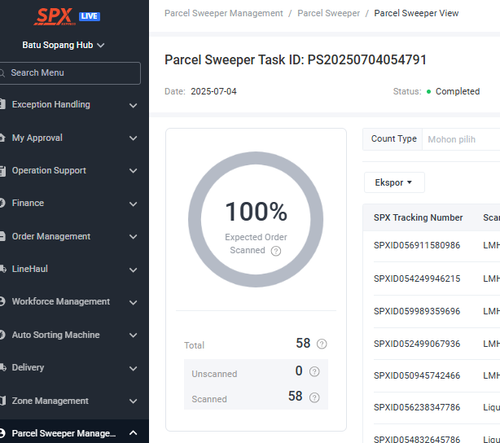Image resolution: width=500 pixels, height=443 pixels.
Task: Click the Zone Management map icon
Action: (x=2, y=400)
